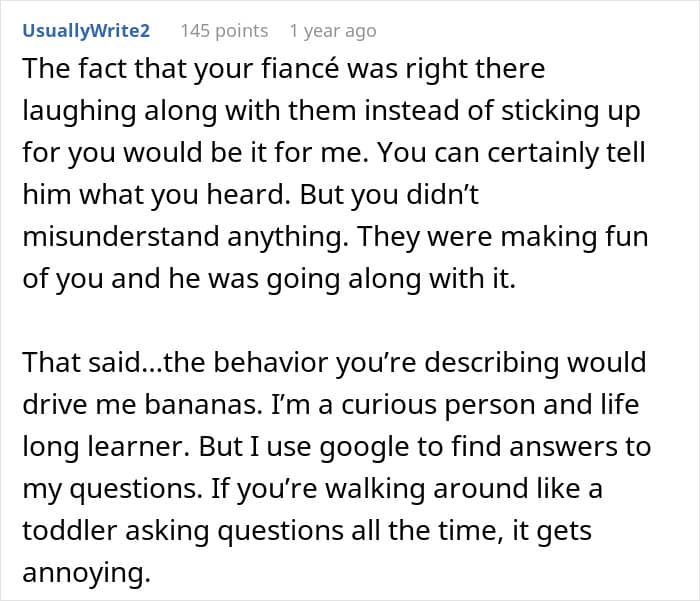The image size is (700, 601).
Task: Click the '1 year ago' timestamp
Action: click(333, 31)
